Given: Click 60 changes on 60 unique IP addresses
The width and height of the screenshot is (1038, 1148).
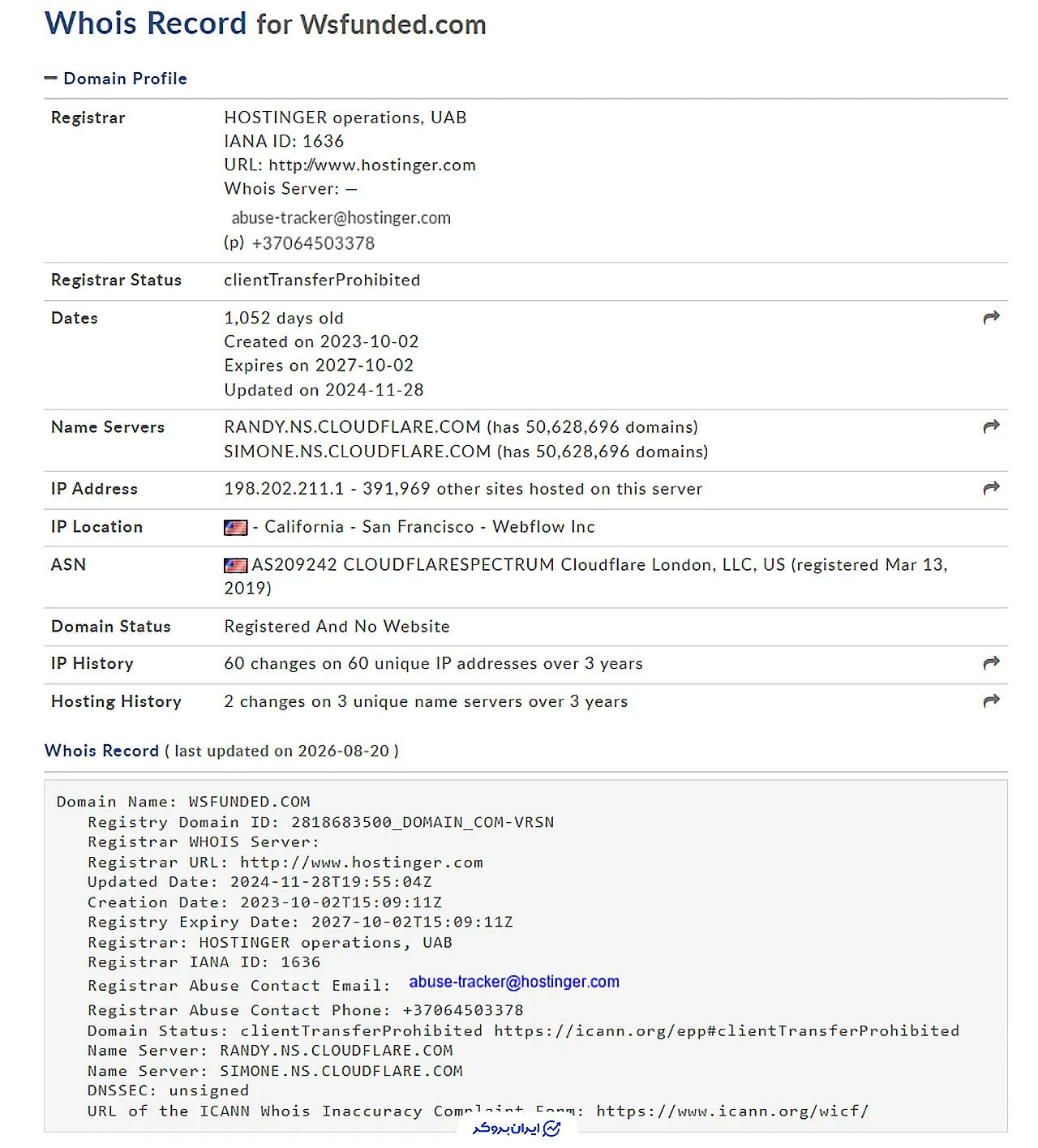Looking at the screenshot, I should click(x=433, y=664).
